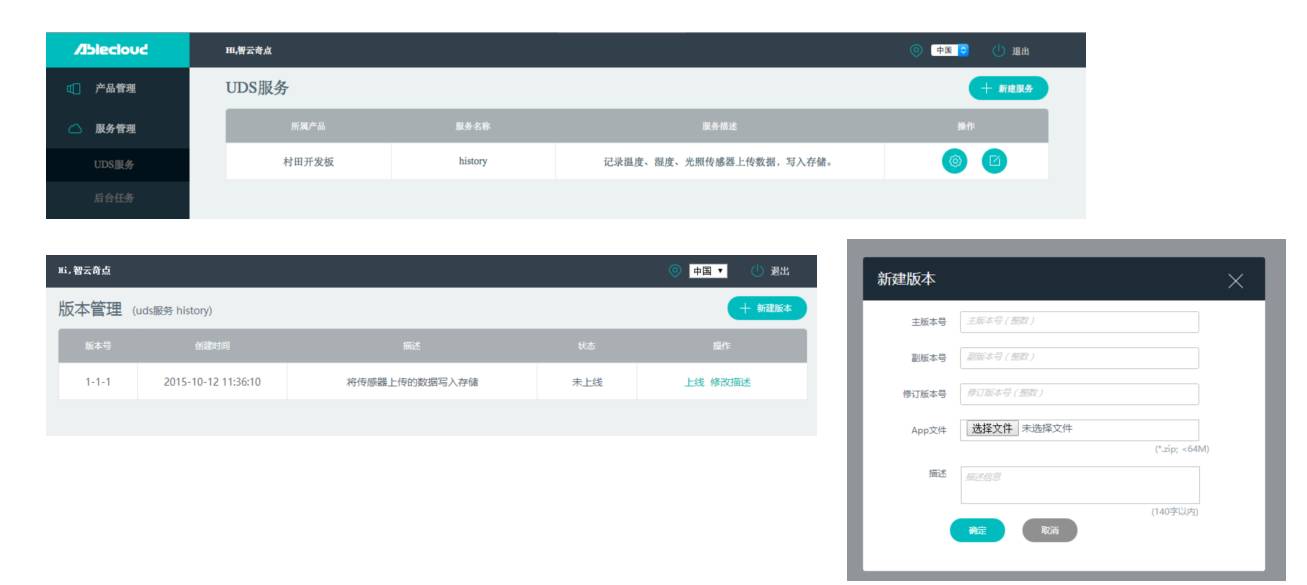Click the 记录温度、湿度 description cell
The height and width of the screenshot is (585, 1307).
(x=719, y=161)
